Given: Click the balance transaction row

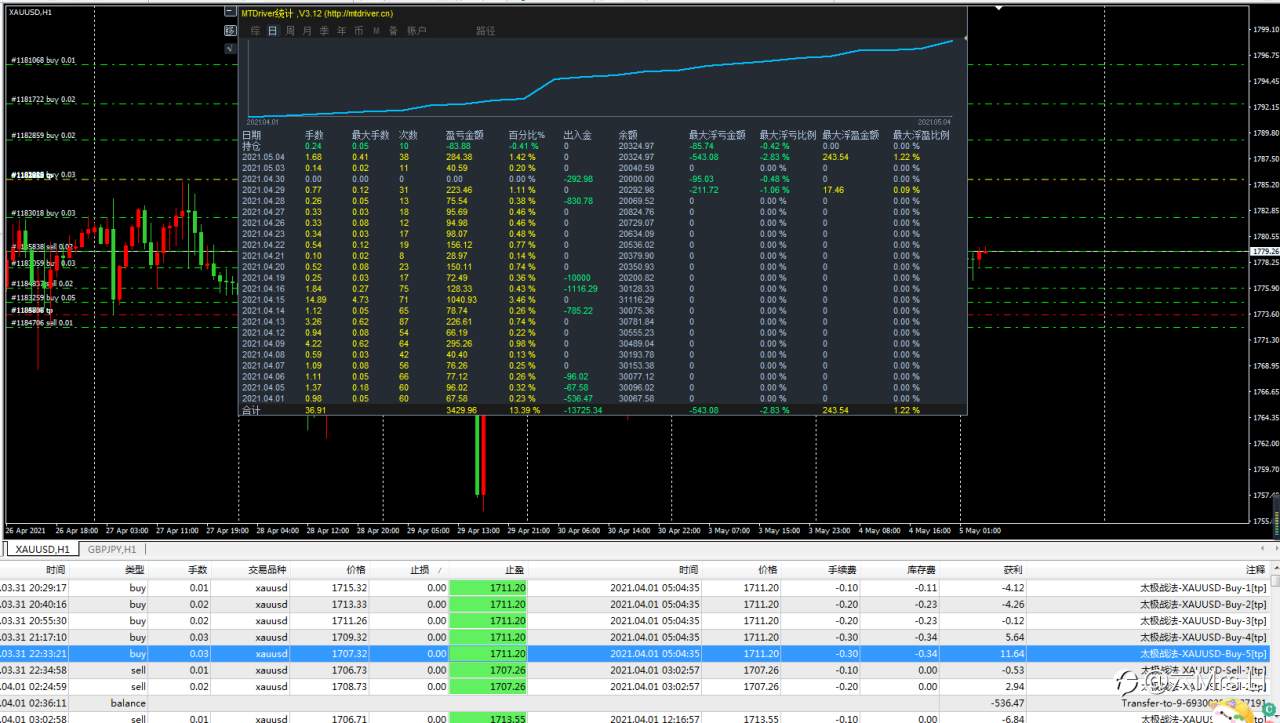Looking at the screenshot, I should (636, 702).
